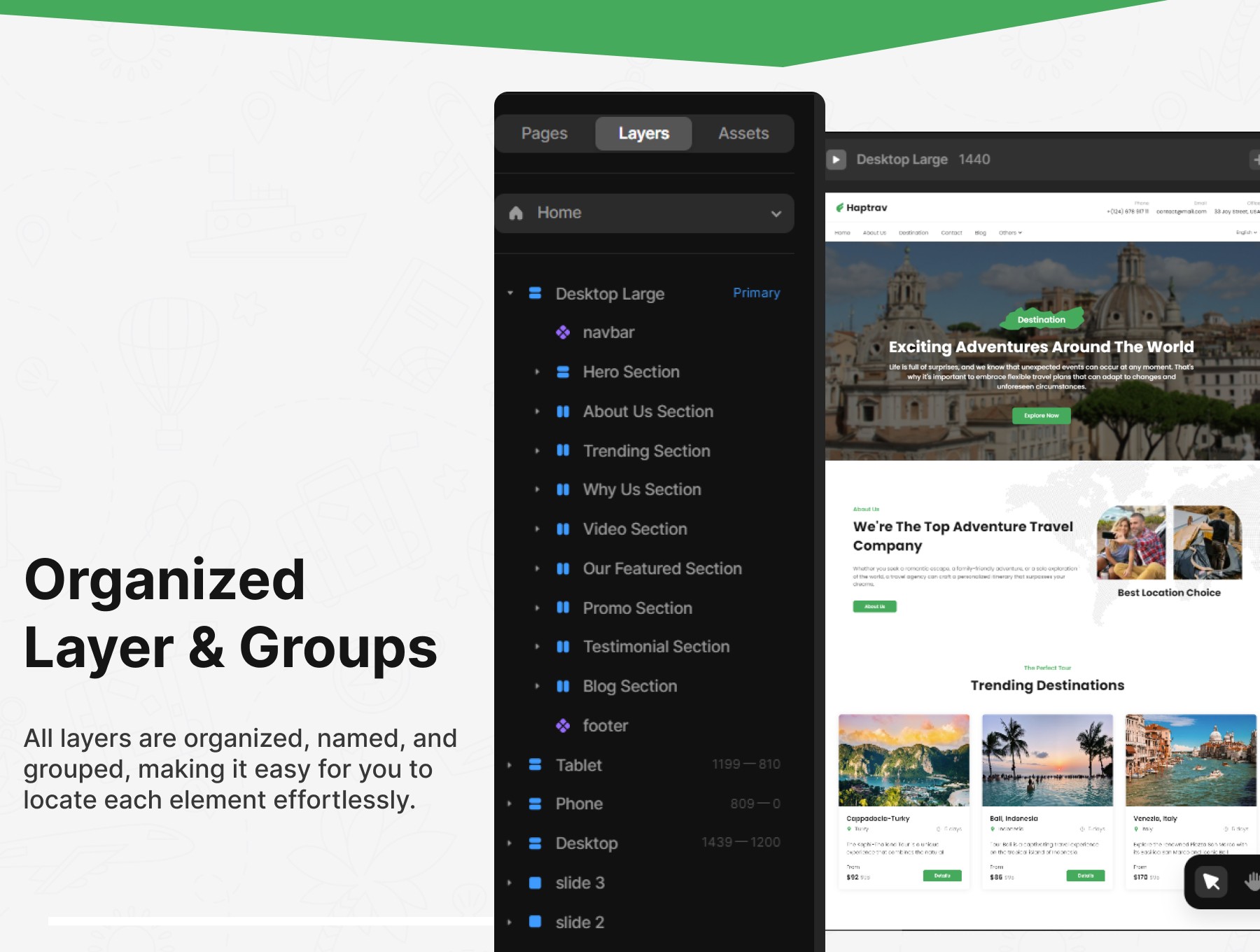
Task: Click the 1199 — 810 Tablet range text
Action: 746,764
